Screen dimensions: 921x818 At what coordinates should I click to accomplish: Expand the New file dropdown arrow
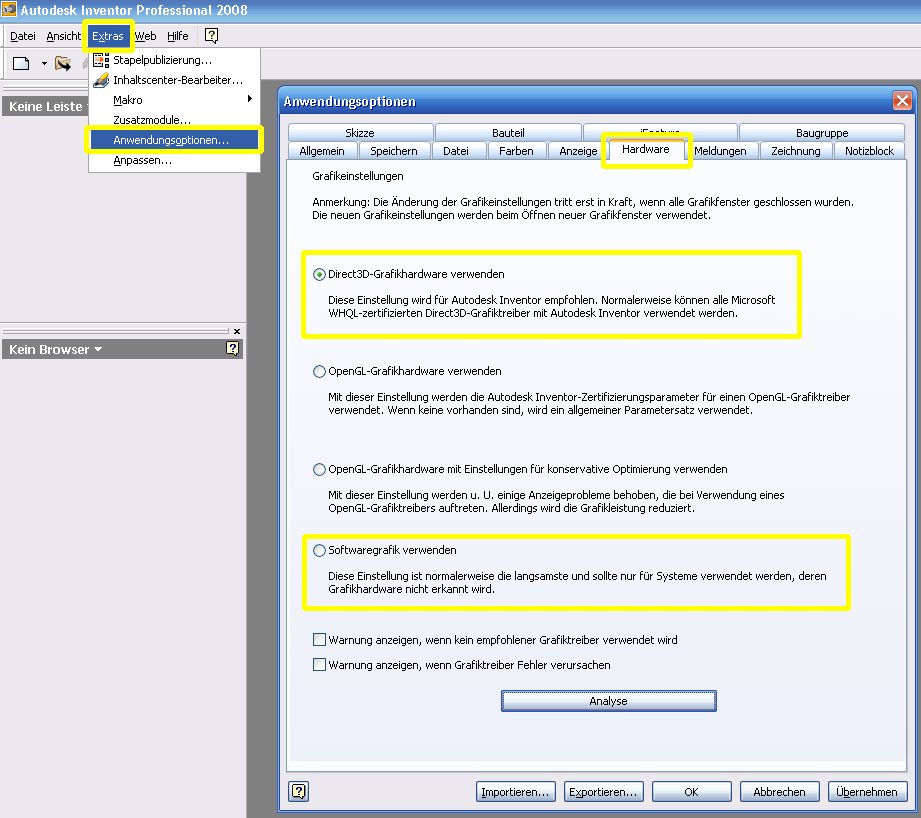pos(44,63)
